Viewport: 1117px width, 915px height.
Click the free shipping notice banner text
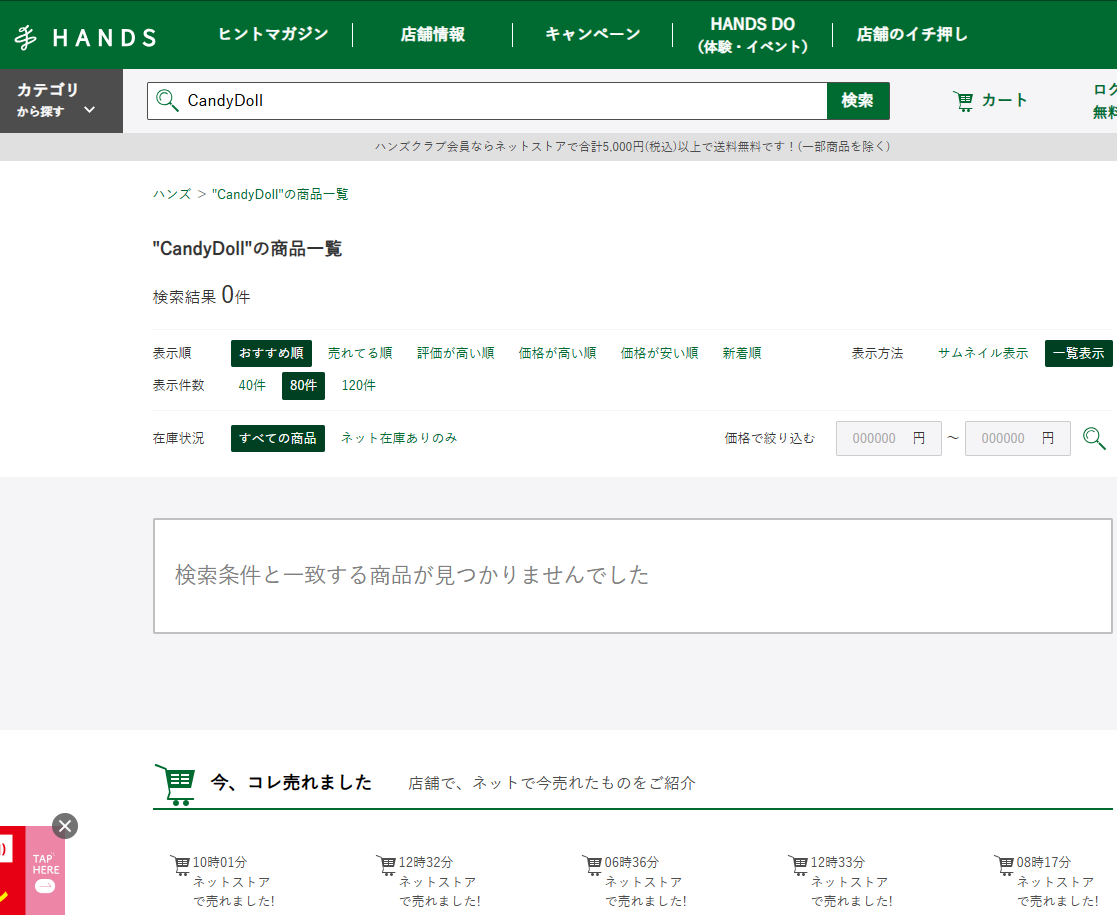pos(633,147)
